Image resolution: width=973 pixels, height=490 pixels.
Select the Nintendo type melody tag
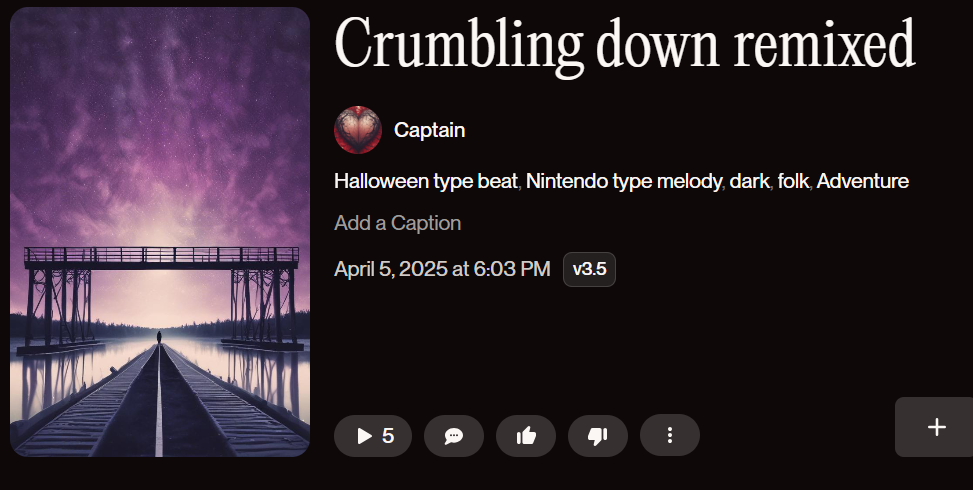tap(624, 182)
